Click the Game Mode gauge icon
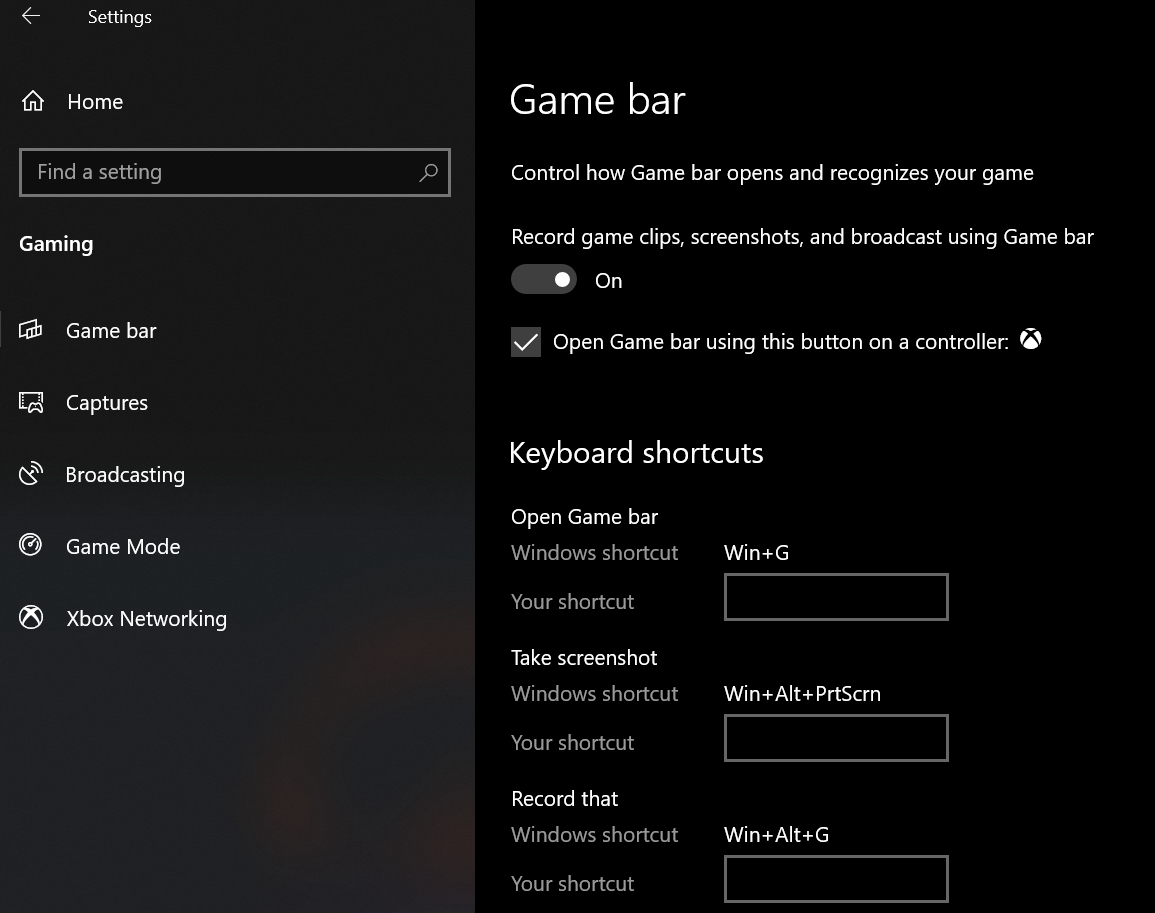The width and height of the screenshot is (1155, 913). (x=30, y=545)
